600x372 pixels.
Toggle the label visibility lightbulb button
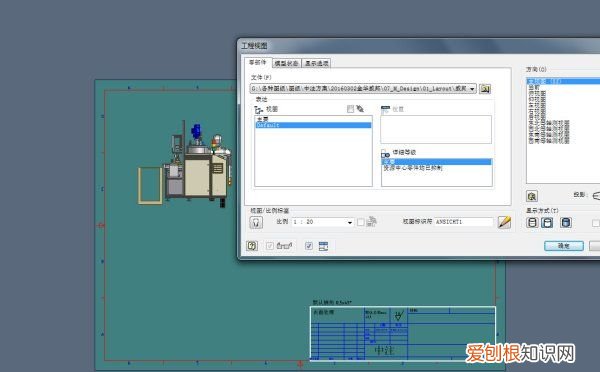[256, 222]
